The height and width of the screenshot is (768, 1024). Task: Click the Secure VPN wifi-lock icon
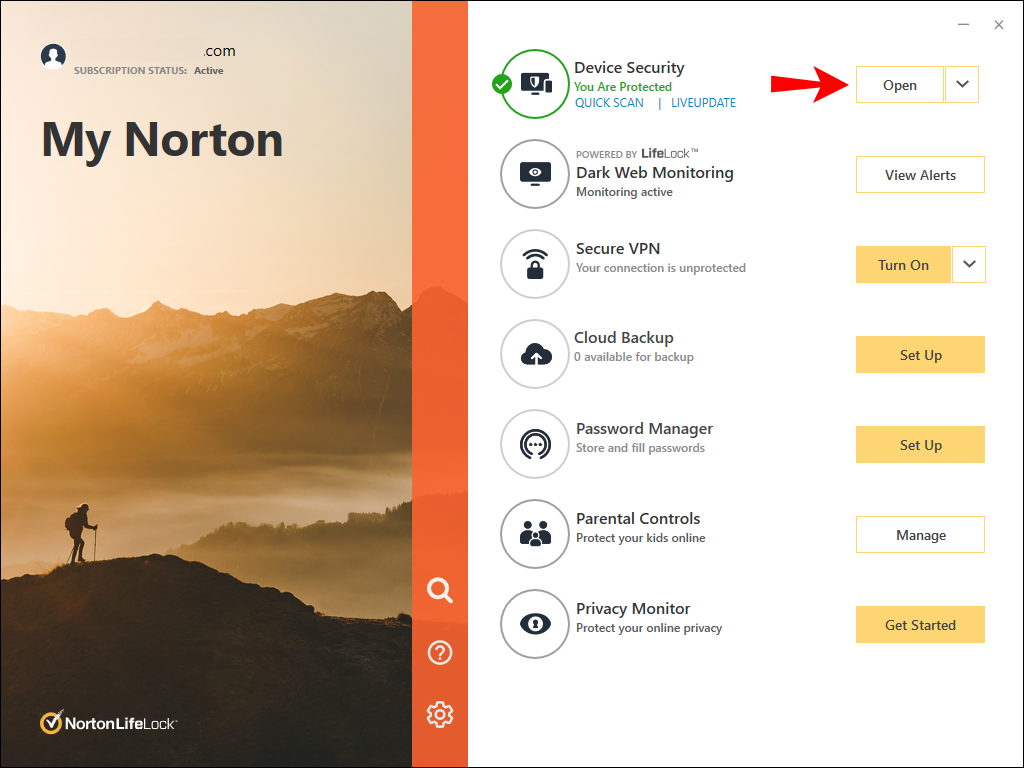point(535,264)
